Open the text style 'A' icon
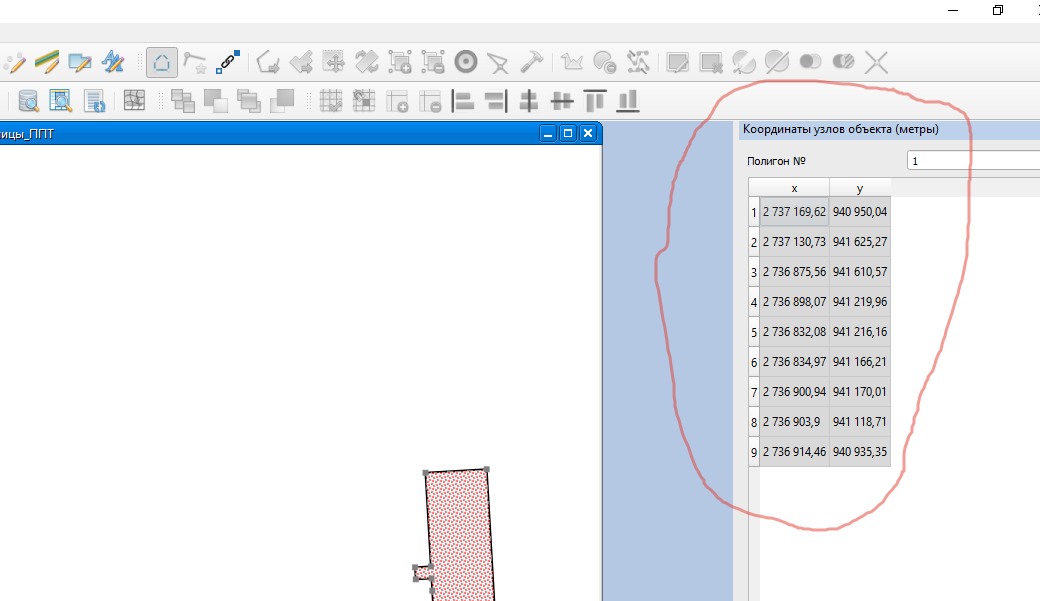1040x601 pixels. (x=112, y=63)
